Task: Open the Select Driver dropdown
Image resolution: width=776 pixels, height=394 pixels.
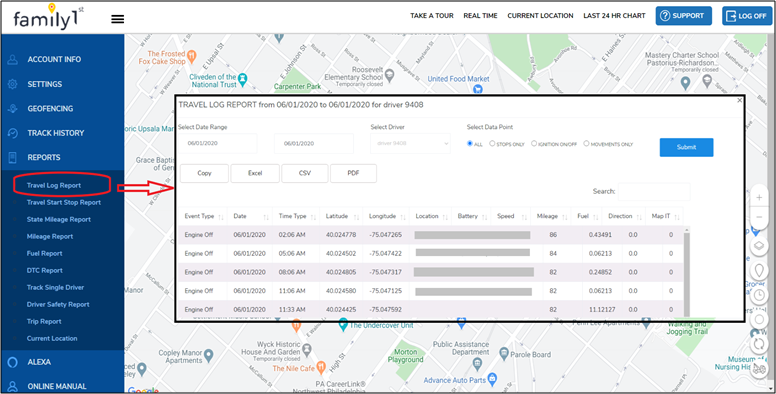Action: tap(410, 144)
